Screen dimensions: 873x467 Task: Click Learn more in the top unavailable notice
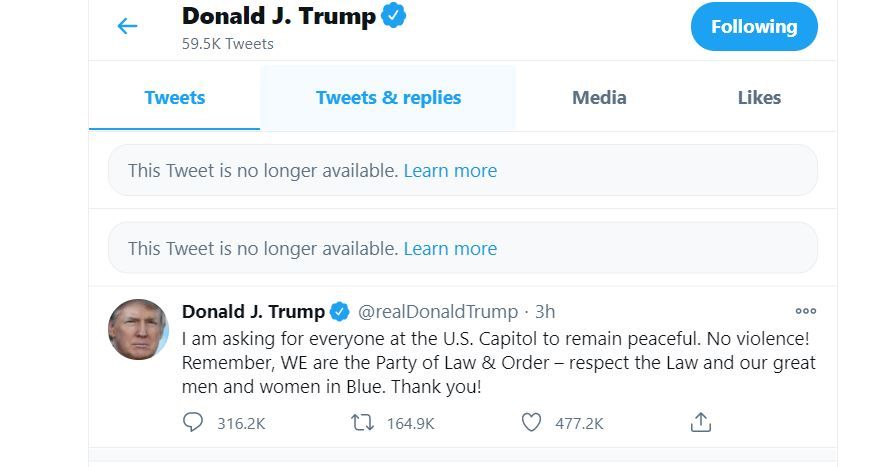(x=450, y=171)
